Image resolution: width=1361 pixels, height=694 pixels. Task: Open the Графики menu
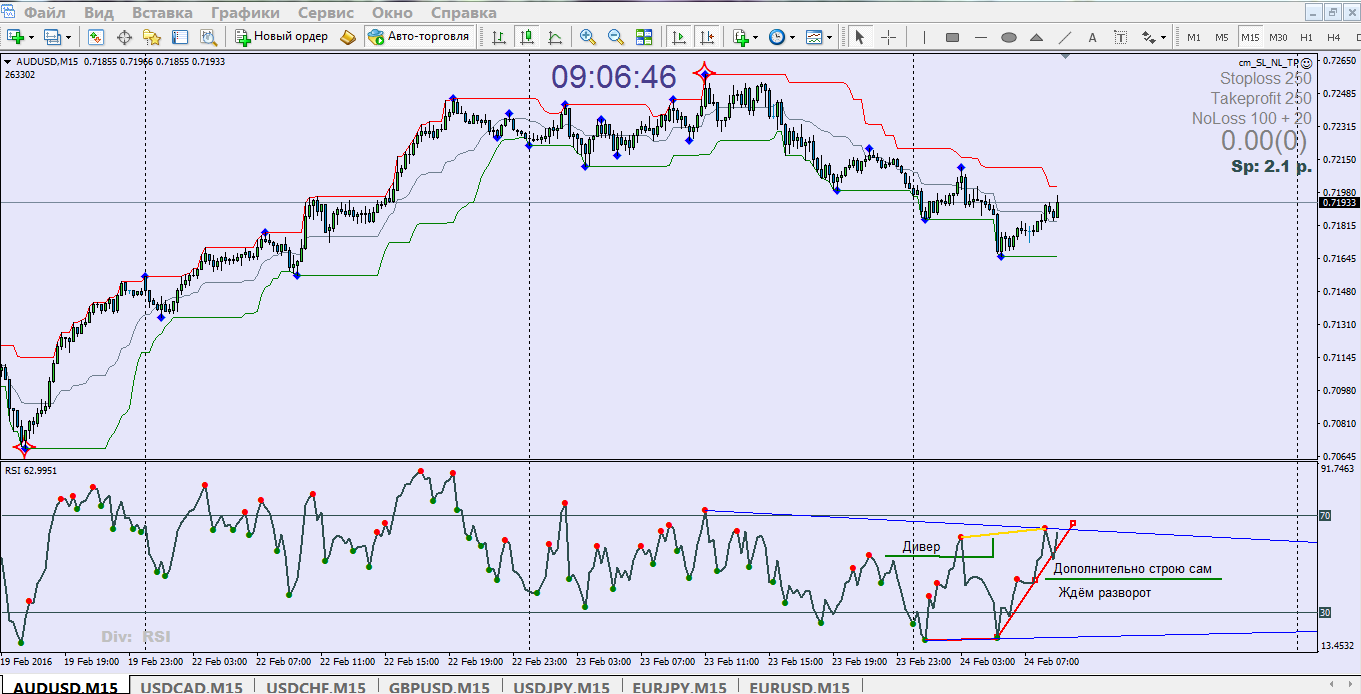(x=245, y=13)
